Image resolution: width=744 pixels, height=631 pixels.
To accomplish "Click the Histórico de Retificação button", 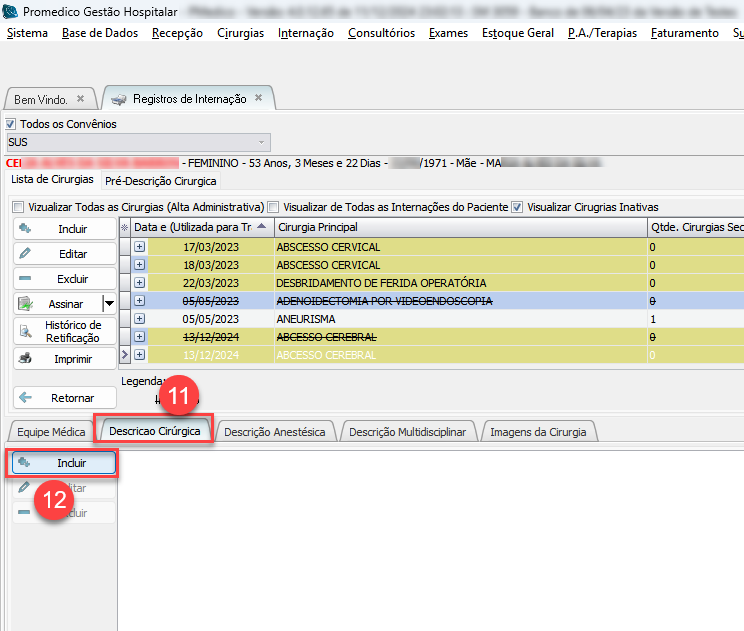I will [64, 331].
